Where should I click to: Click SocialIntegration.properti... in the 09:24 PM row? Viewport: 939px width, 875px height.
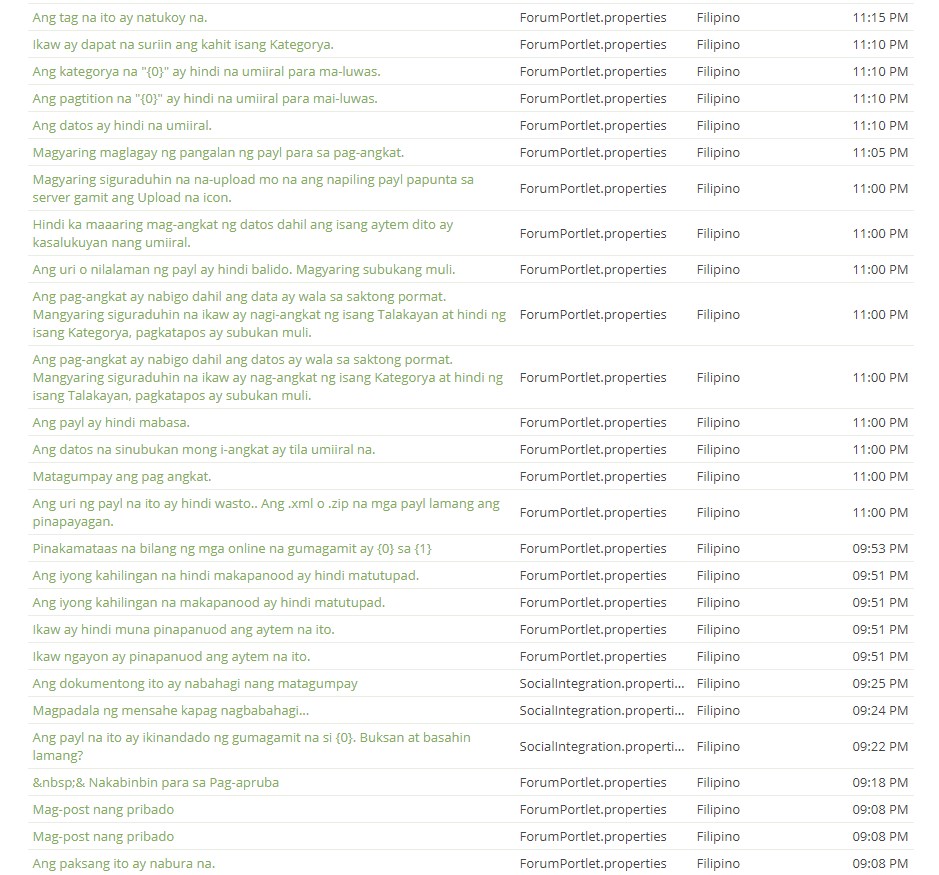(x=602, y=710)
